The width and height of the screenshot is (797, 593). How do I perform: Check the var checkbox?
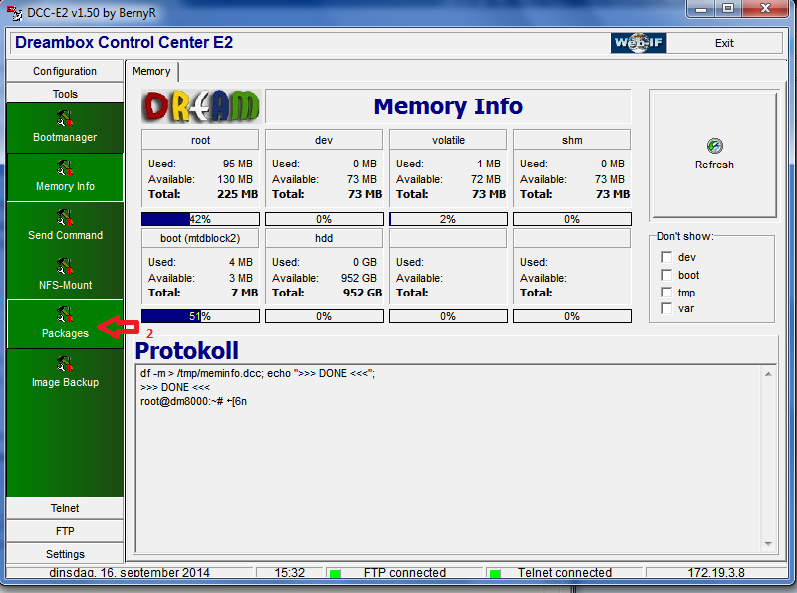pyautogui.click(x=666, y=309)
